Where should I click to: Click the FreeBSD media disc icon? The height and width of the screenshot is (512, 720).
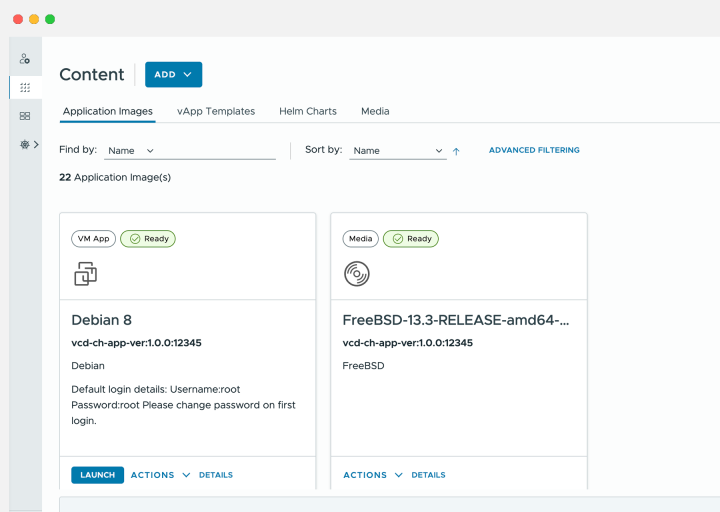tap(356, 273)
